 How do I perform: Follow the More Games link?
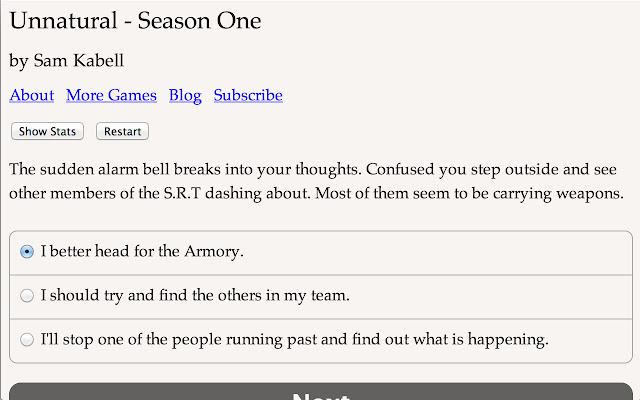click(111, 96)
